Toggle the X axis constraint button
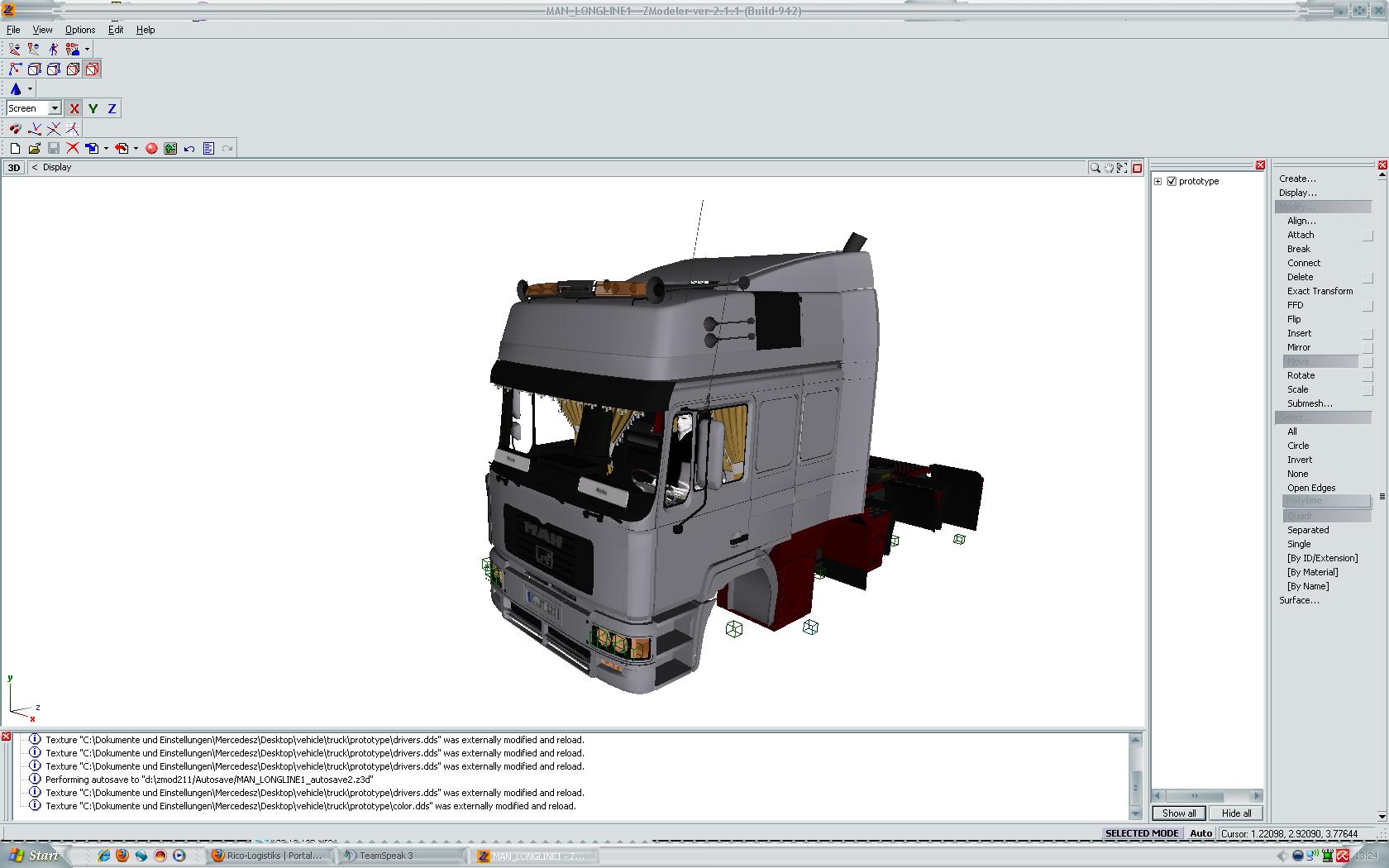The height and width of the screenshot is (868, 1389). (x=74, y=108)
